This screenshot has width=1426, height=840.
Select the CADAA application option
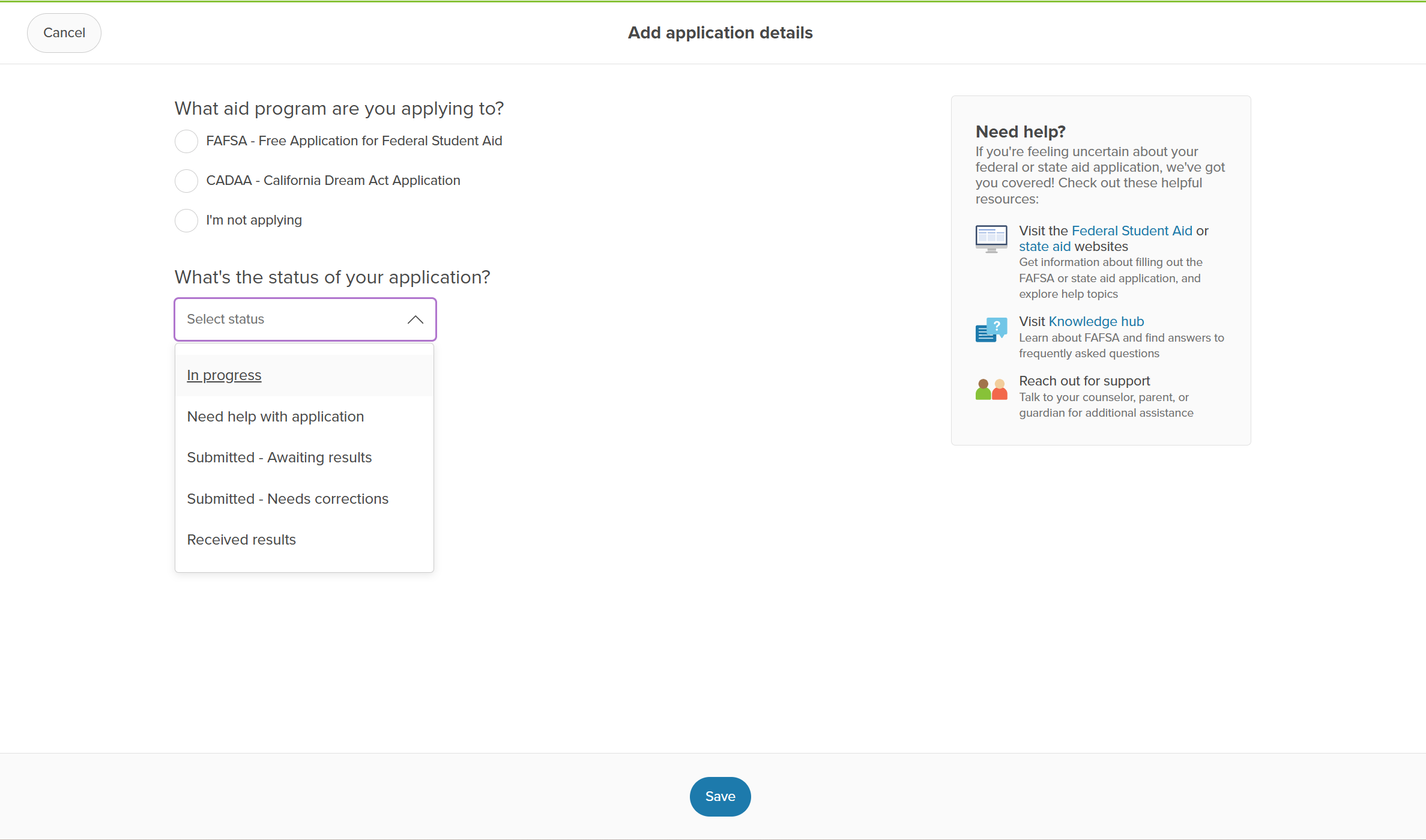tap(186, 181)
